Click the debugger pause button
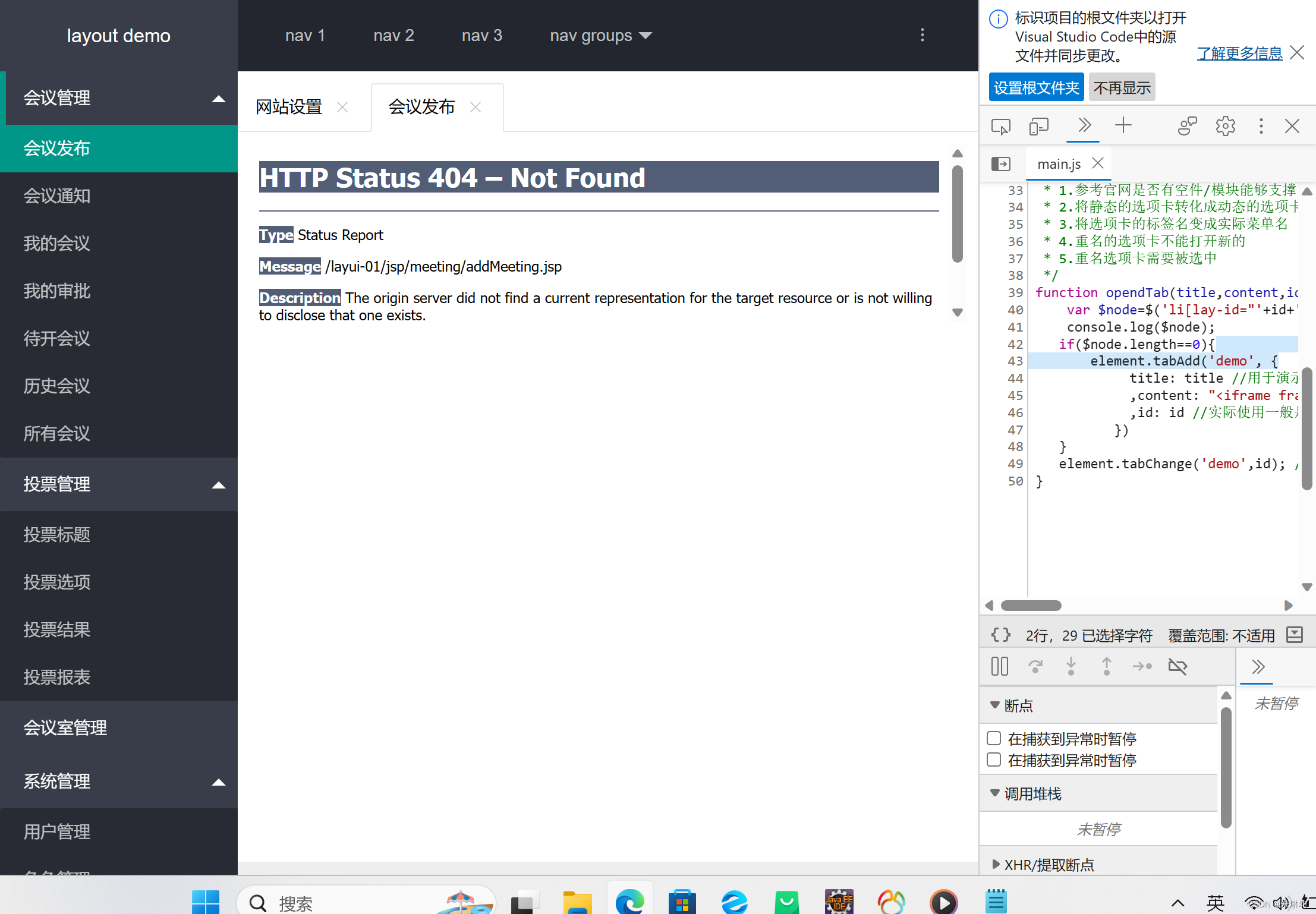The width and height of the screenshot is (1316, 914). (x=999, y=666)
